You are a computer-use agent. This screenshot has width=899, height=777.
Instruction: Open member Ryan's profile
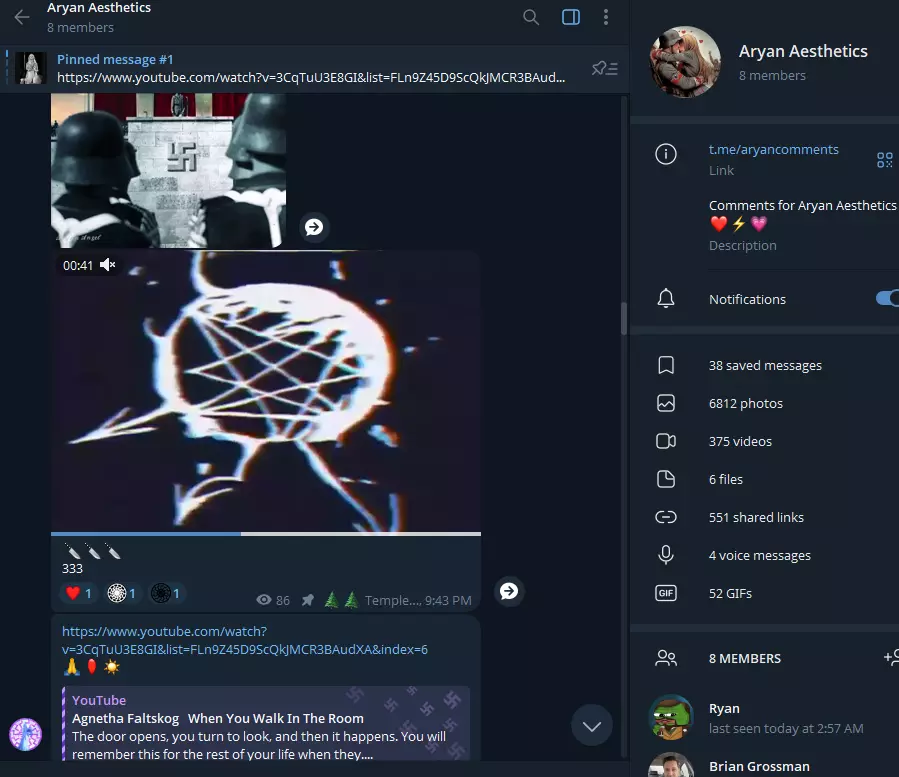click(x=764, y=717)
